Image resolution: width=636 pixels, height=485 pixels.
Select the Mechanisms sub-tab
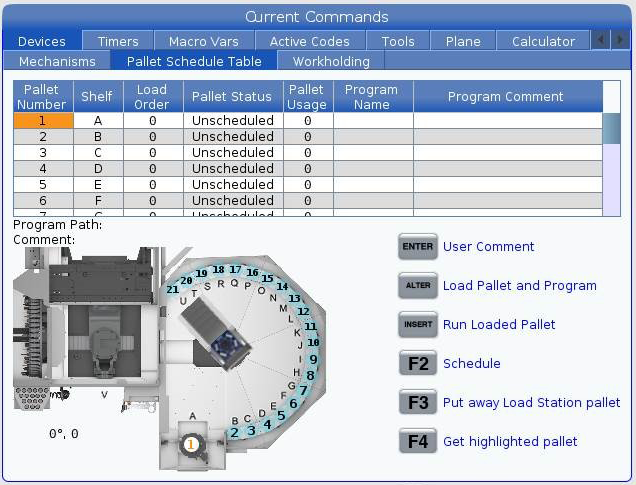[56, 61]
